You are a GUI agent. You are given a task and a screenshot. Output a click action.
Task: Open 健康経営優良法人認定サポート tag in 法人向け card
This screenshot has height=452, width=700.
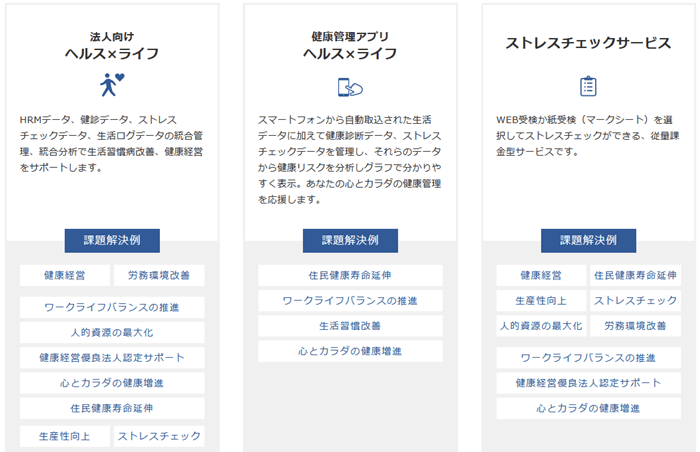click(112, 357)
